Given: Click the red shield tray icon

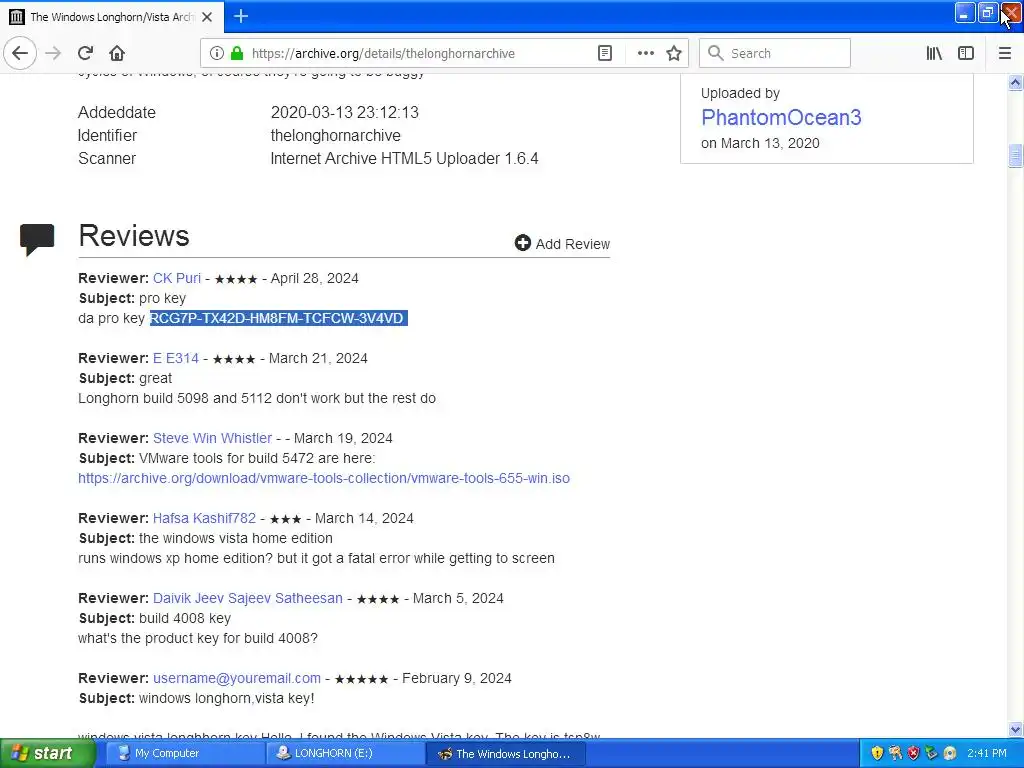Looking at the screenshot, I should 914,753.
